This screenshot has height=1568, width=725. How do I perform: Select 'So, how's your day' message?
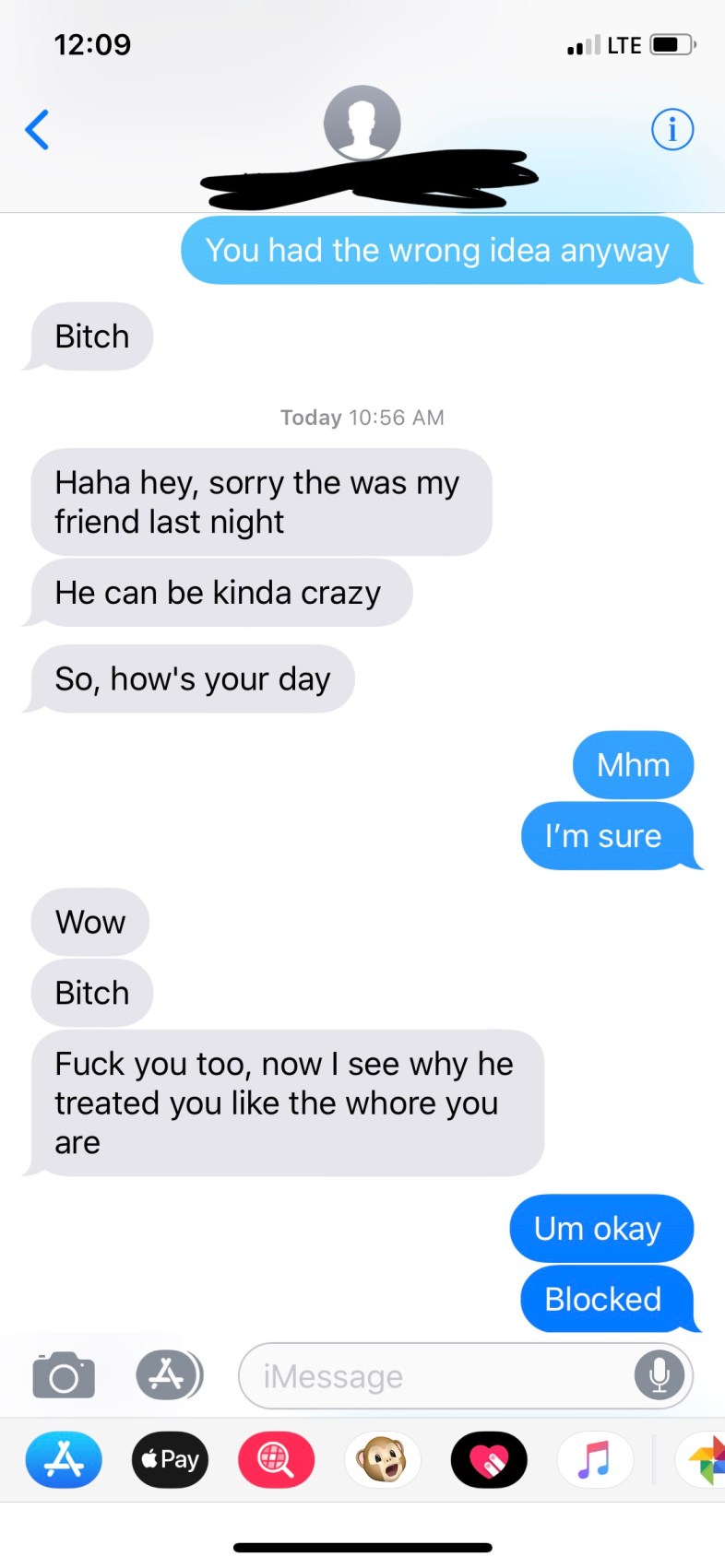(192, 678)
